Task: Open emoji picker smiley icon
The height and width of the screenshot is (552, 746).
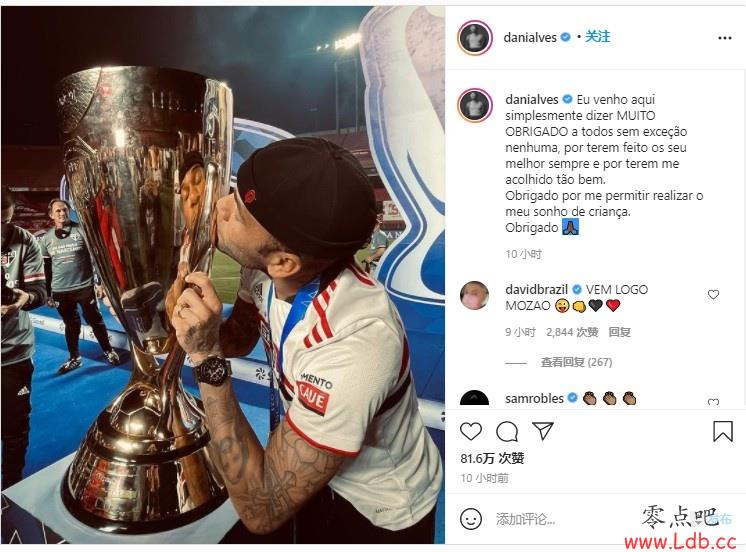Action: click(471, 519)
